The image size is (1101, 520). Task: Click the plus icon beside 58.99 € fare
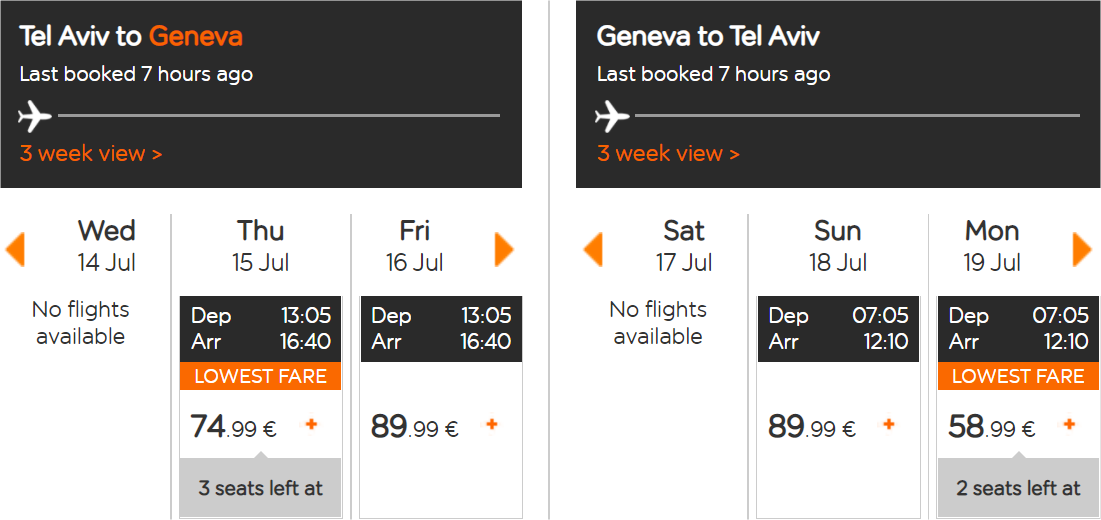1069,424
